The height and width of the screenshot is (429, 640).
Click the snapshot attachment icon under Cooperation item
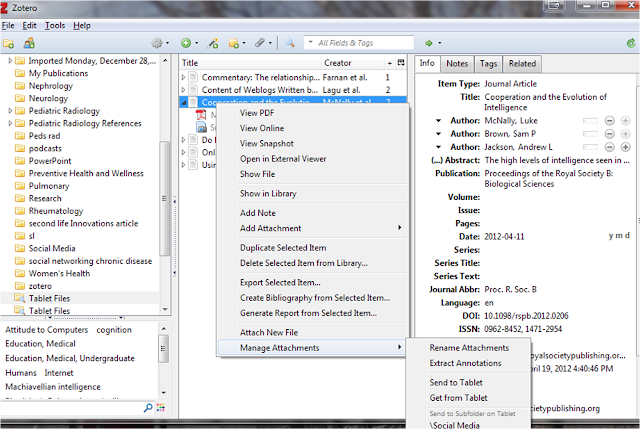[x=202, y=127]
